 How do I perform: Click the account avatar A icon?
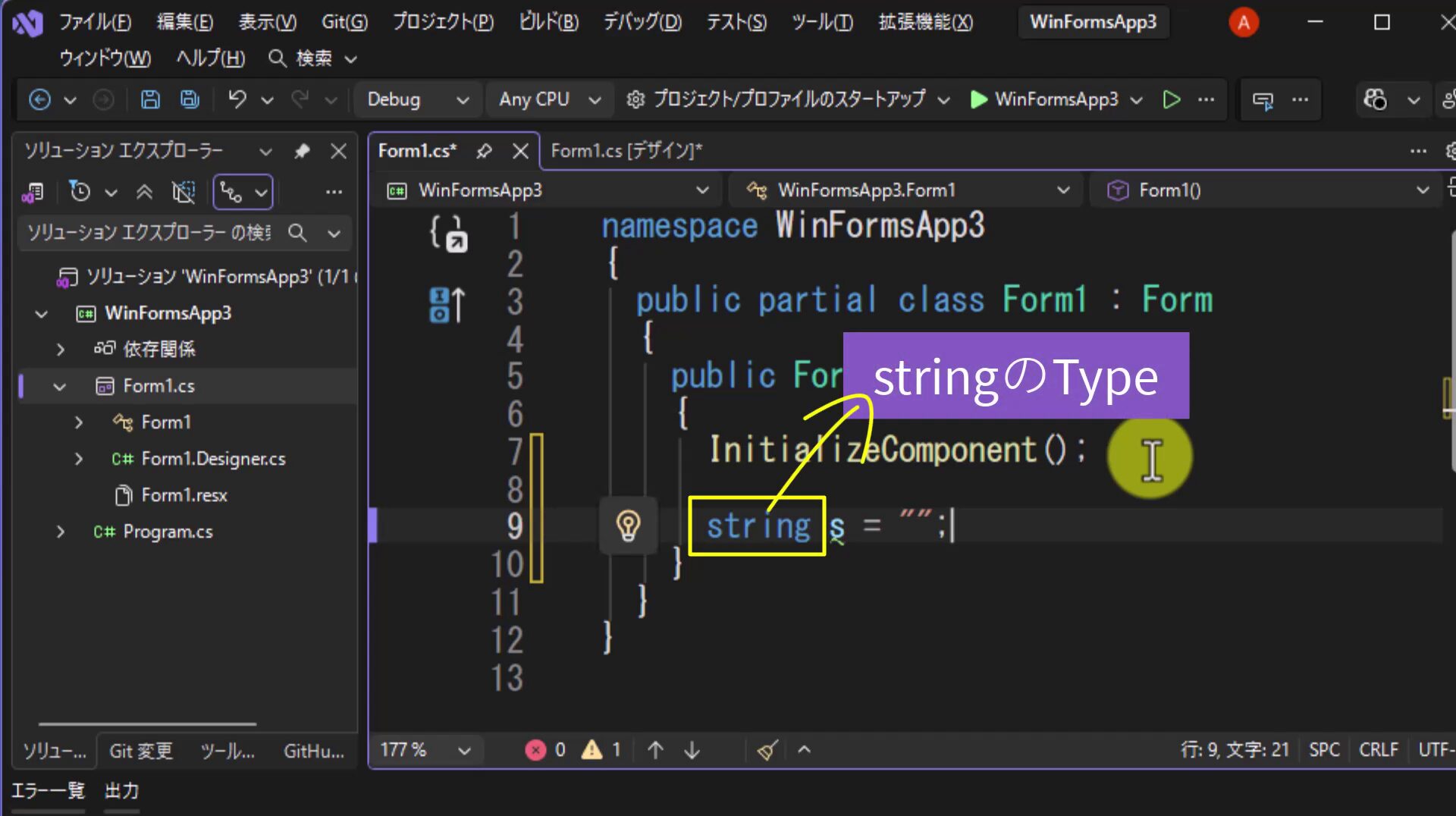click(x=1244, y=23)
